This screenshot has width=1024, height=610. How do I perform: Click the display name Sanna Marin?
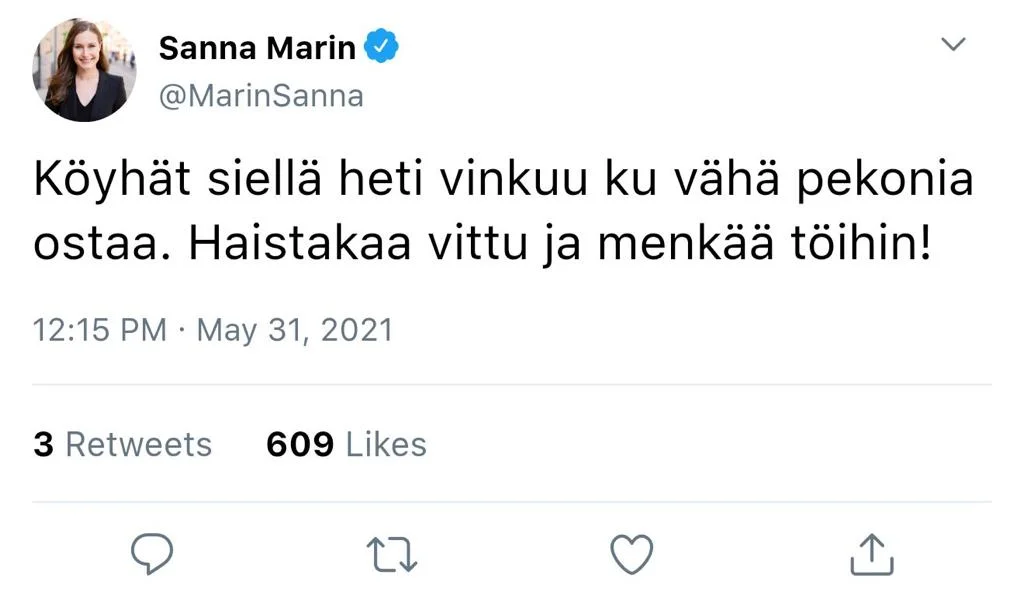[257, 47]
